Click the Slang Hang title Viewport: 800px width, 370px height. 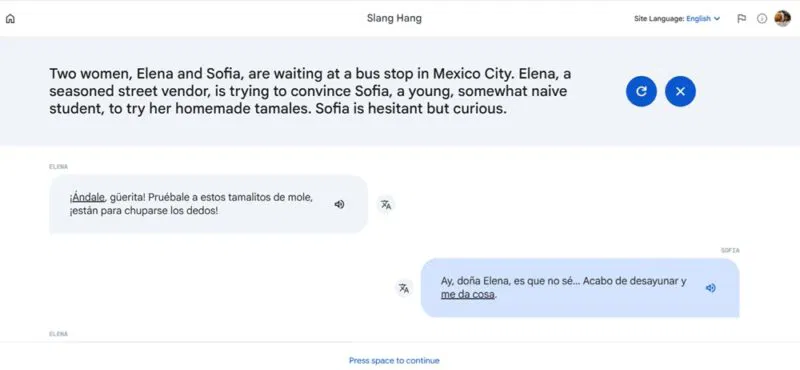click(394, 18)
